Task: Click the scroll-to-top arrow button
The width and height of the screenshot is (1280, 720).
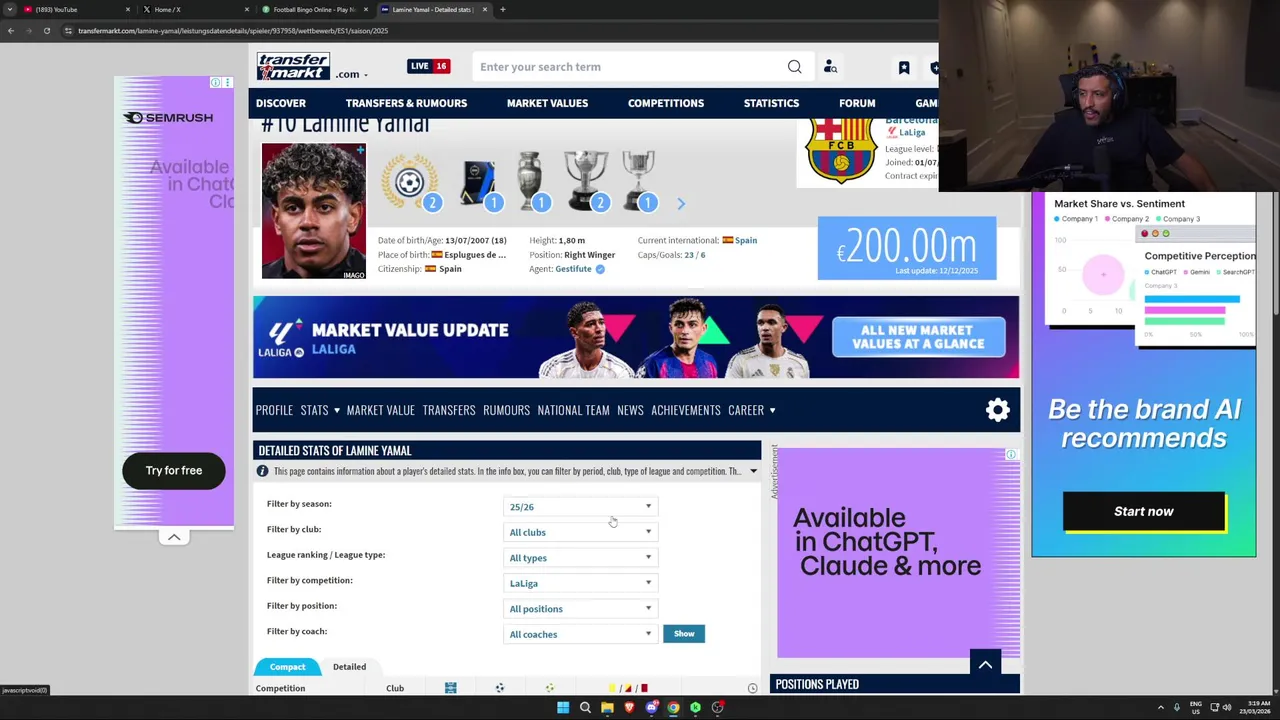Action: pyautogui.click(x=985, y=664)
